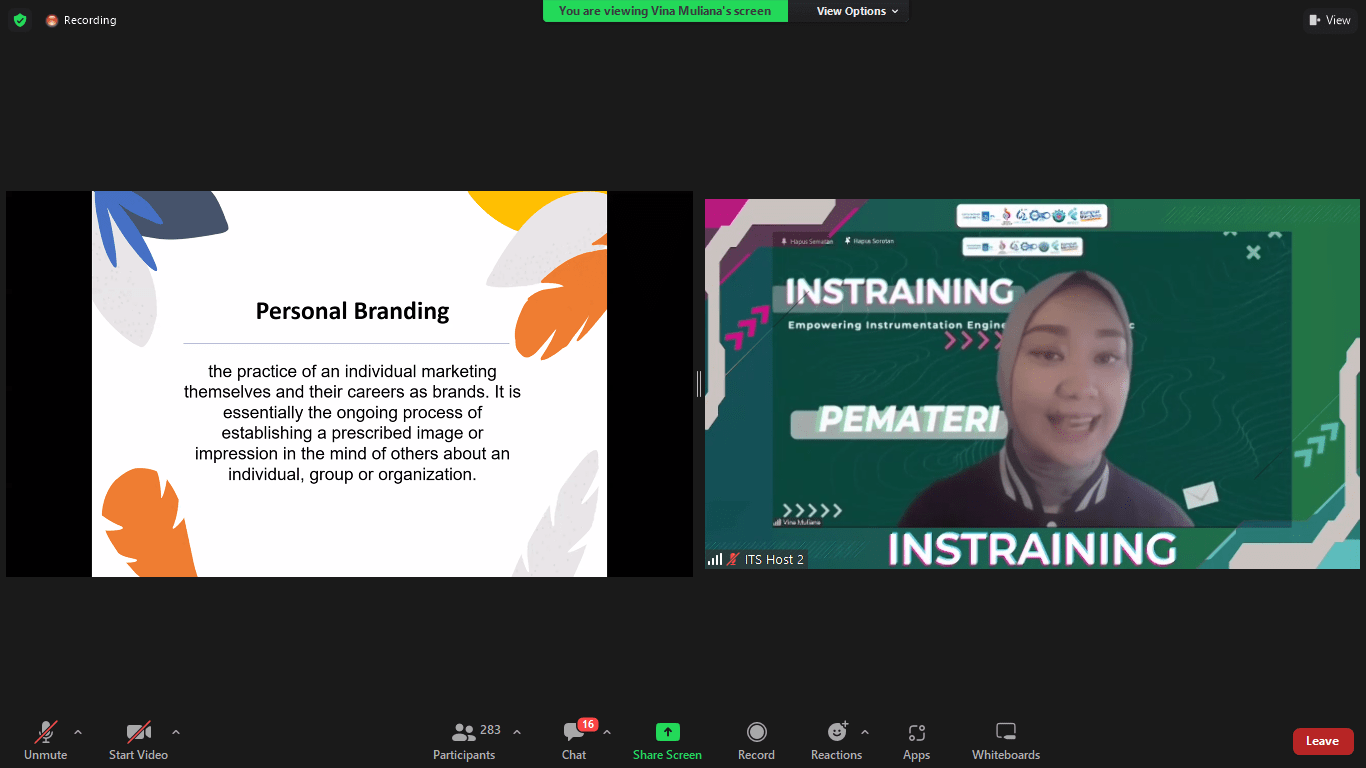Click the green encryption shield icon

coord(20,20)
